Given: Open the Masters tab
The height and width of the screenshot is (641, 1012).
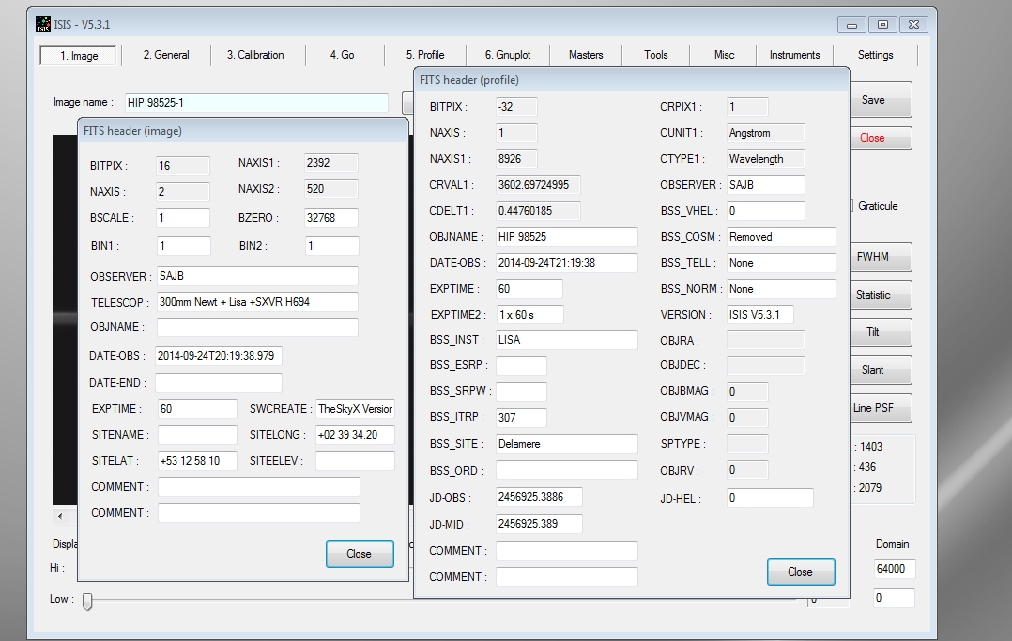Looking at the screenshot, I should click(x=586, y=55).
